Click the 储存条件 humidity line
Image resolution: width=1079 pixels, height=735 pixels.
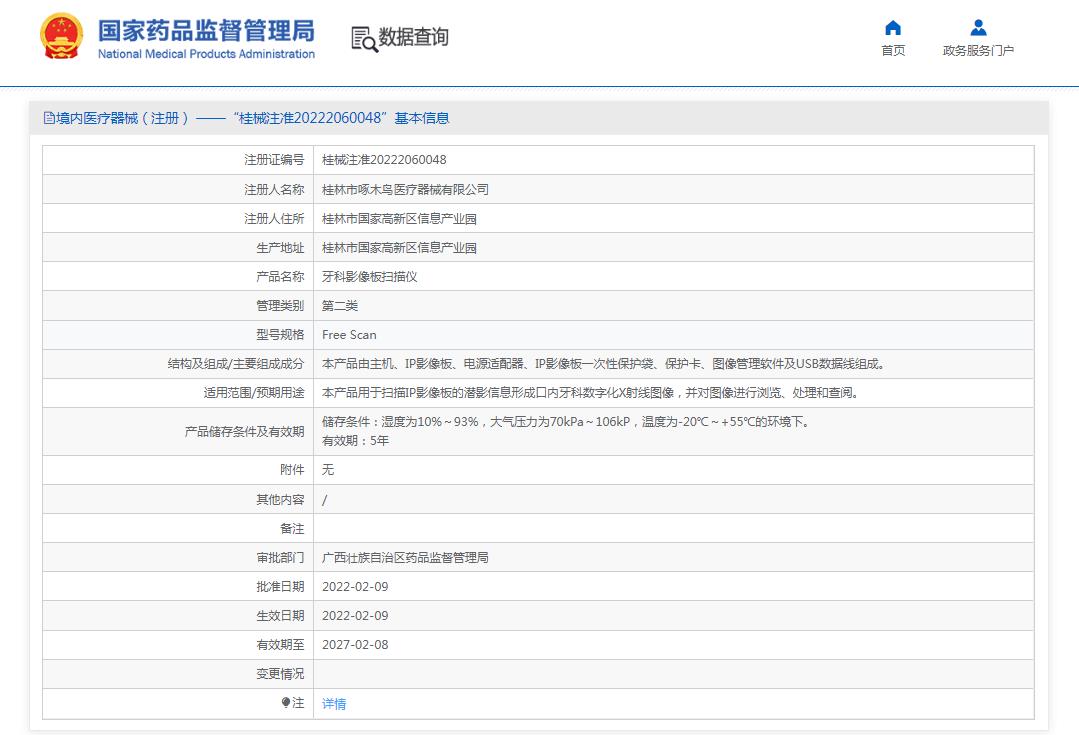tap(565, 422)
